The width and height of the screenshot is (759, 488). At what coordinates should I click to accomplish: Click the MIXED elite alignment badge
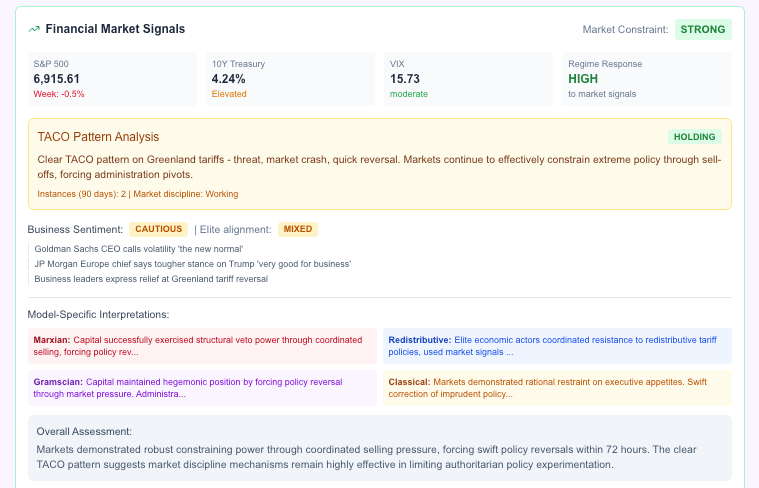(x=298, y=229)
